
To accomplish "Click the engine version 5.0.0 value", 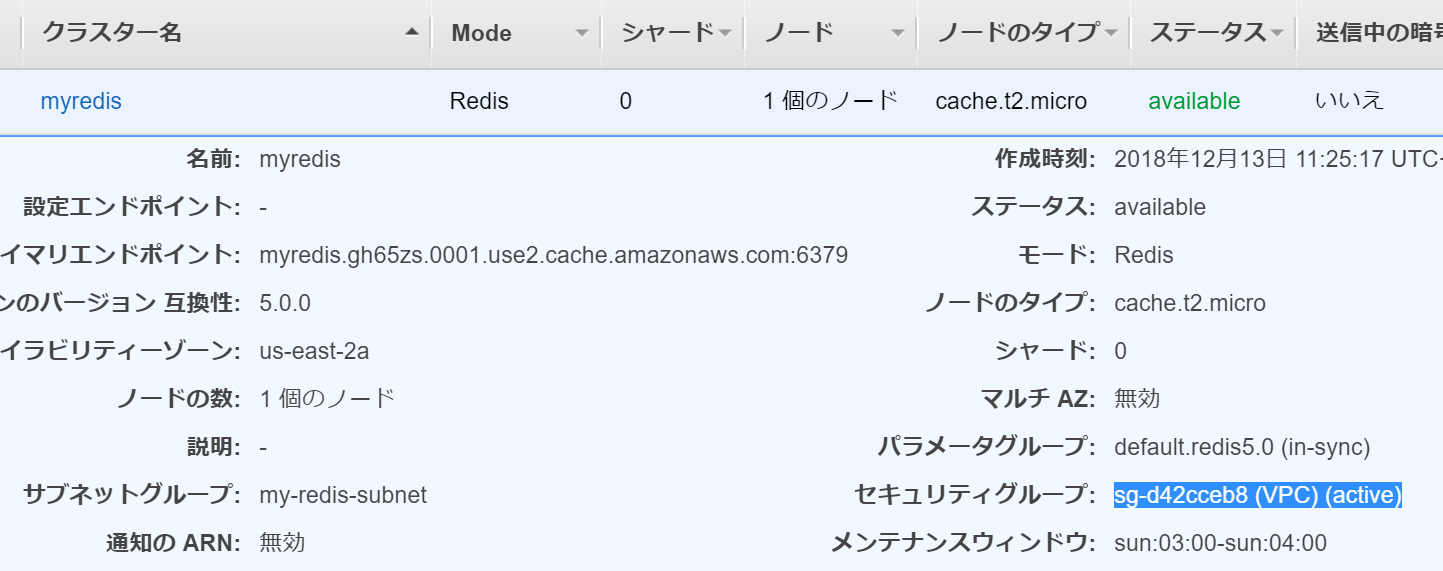I will [x=285, y=303].
